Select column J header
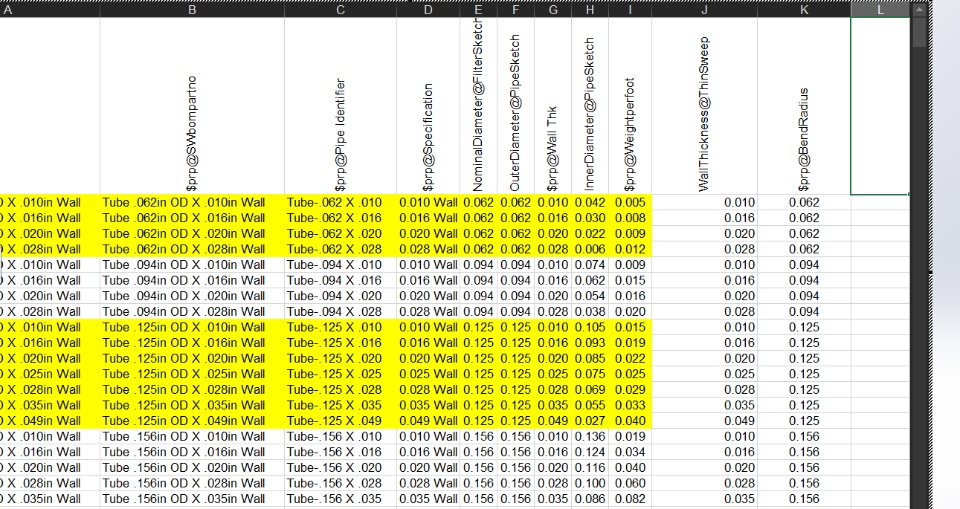This screenshot has width=960, height=509. (705, 9)
